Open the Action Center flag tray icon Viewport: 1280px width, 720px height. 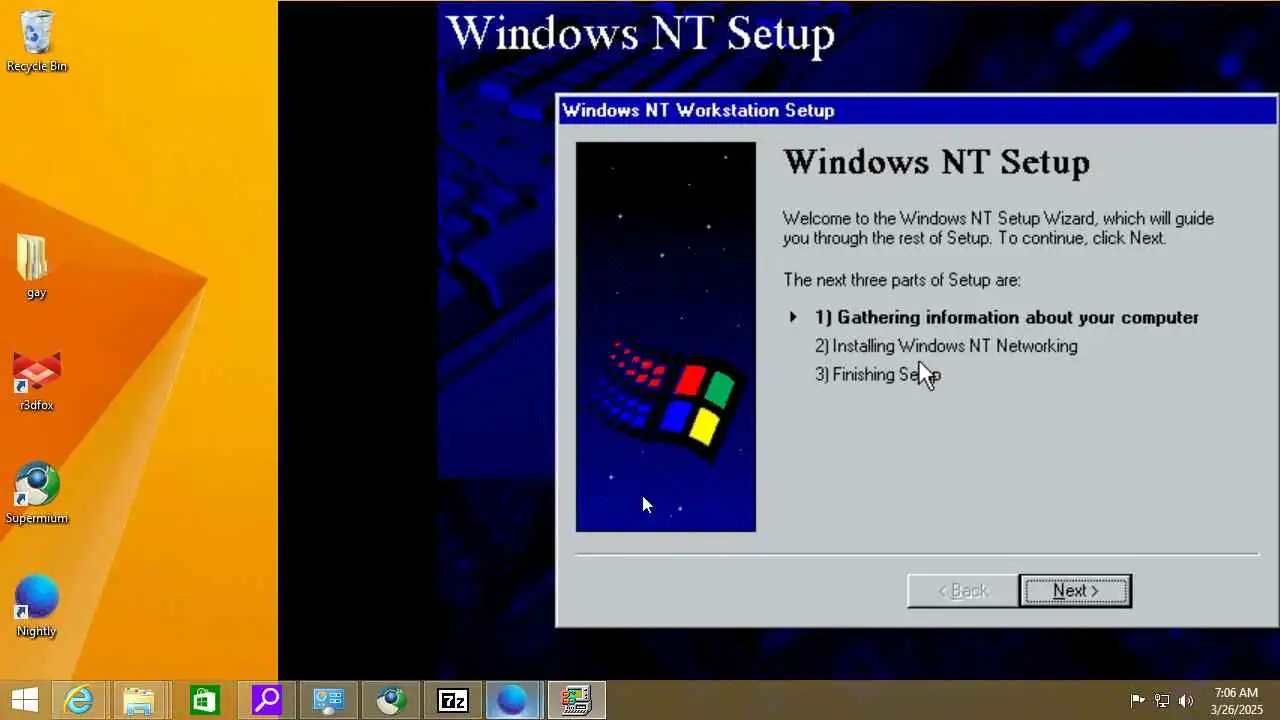point(1138,701)
